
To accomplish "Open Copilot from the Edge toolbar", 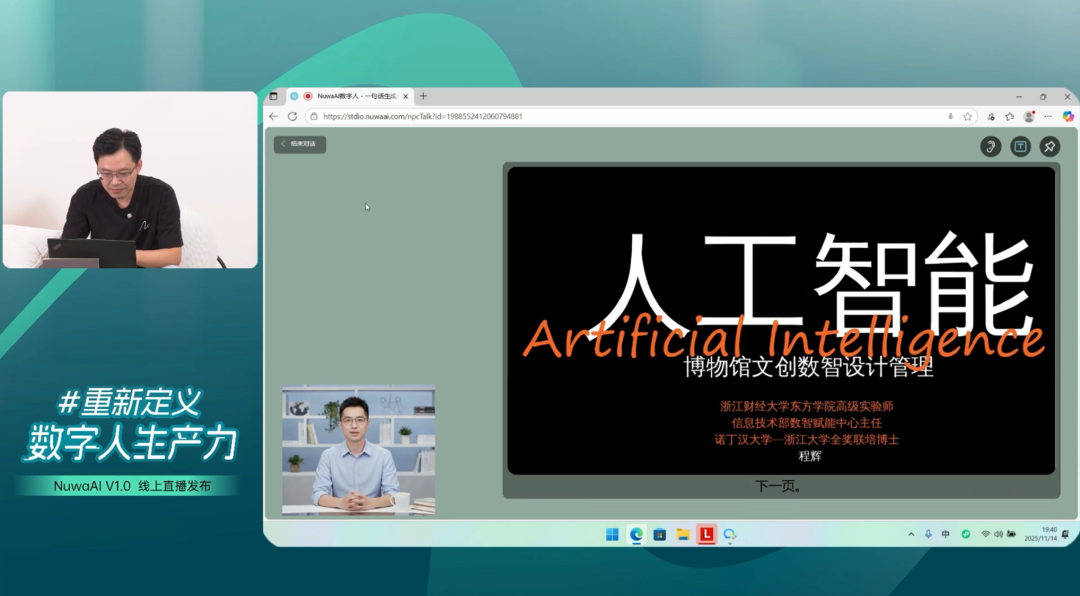I will pyautogui.click(x=1068, y=117).
